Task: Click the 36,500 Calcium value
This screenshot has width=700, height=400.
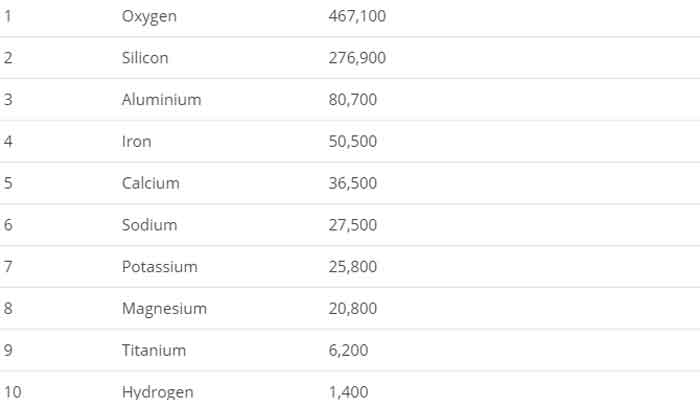Action: click(353, 183)
